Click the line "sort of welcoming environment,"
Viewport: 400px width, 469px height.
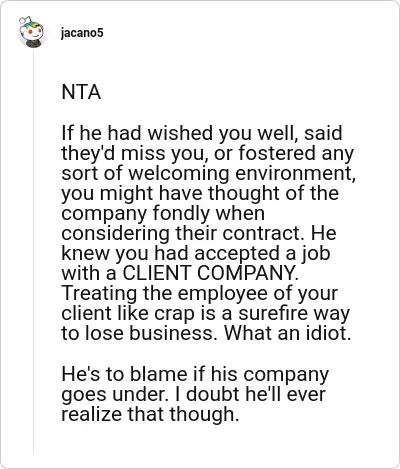(208, 174)
